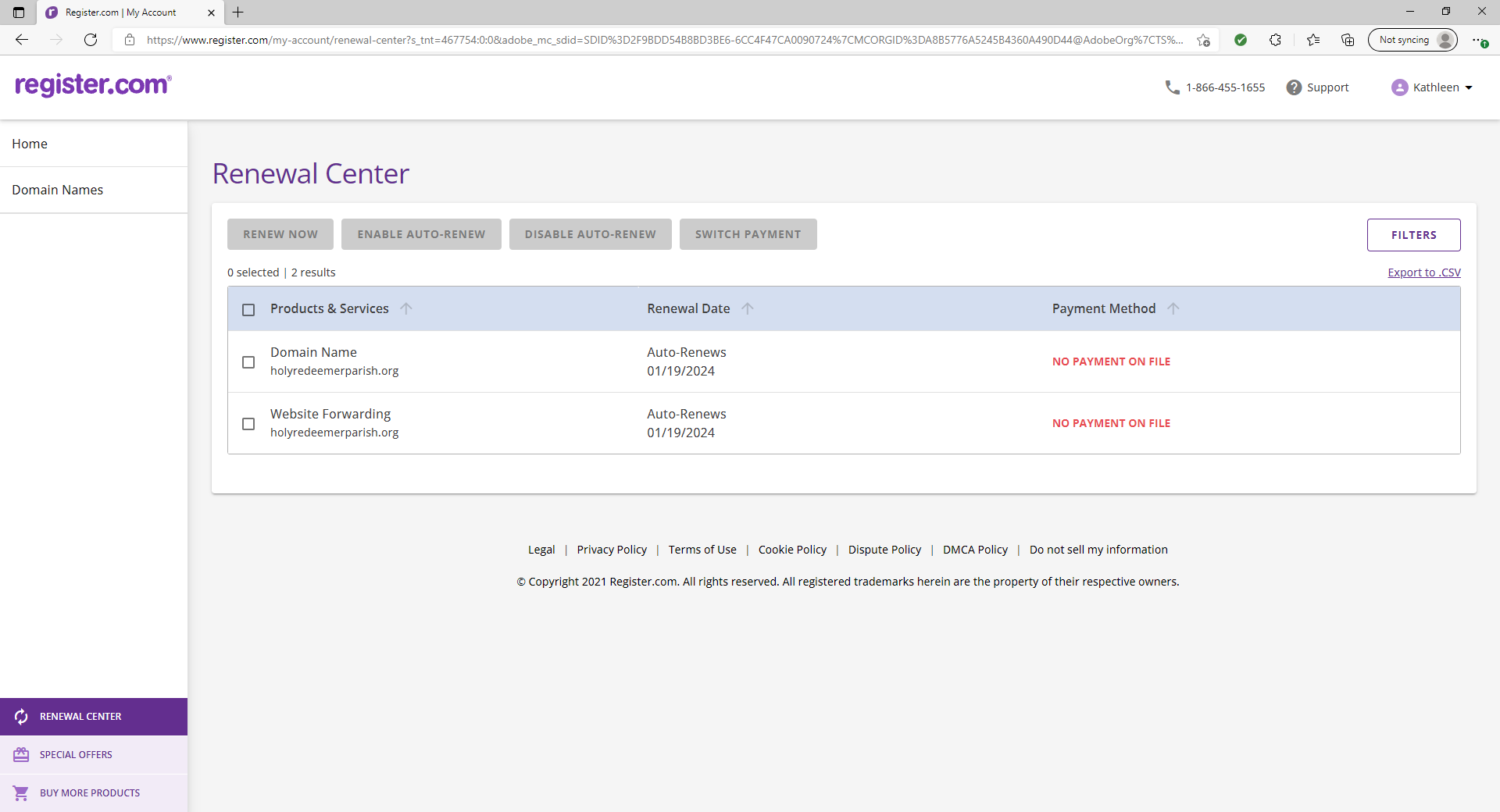The width and height of the screenshot is (1500, 812).
Task: Click the Support question mark icon
Action: tap(1294, 87)
